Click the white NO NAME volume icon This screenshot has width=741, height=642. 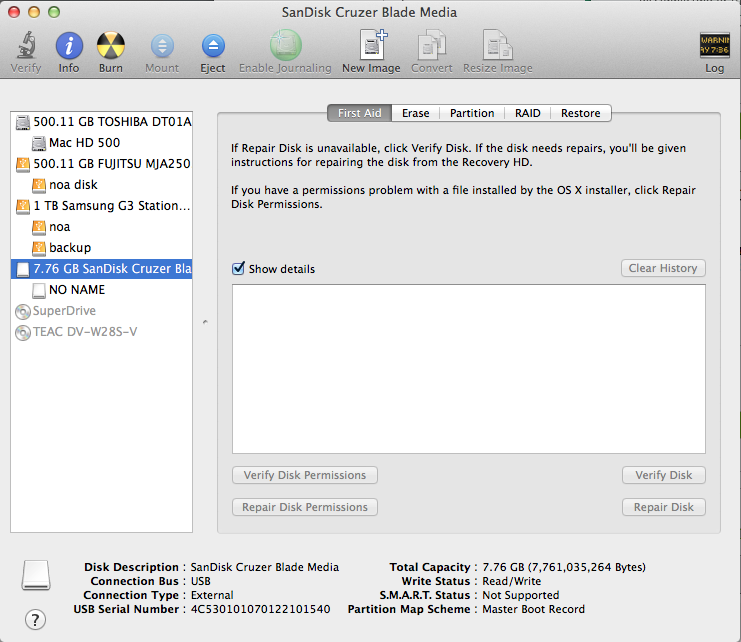pos(39,290)
